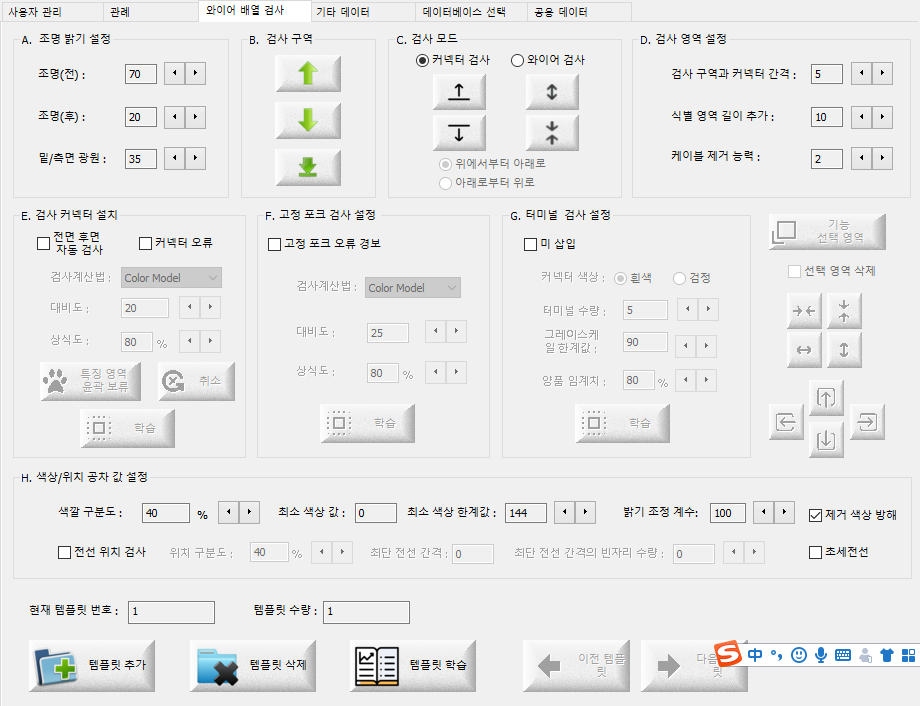Click the Sogou S input method icon
This screenshot has width=920, height=706.
729,655
